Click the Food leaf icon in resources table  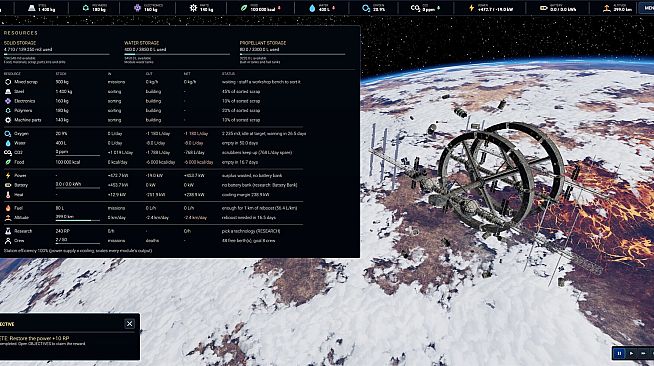pos(8,162)
